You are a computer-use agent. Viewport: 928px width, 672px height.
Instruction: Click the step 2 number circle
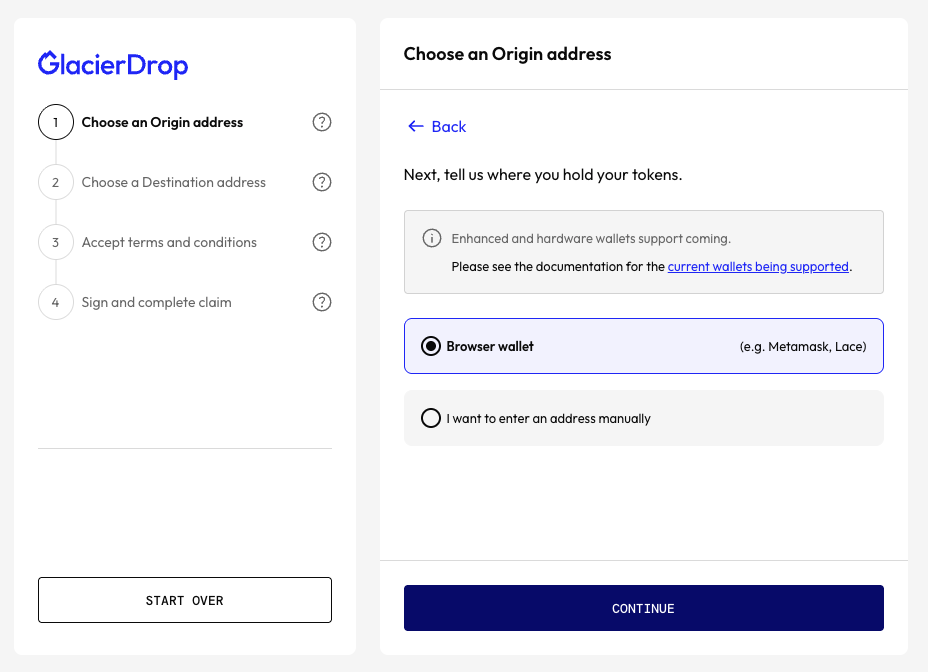pyautogui.click(x=56, y=182)
